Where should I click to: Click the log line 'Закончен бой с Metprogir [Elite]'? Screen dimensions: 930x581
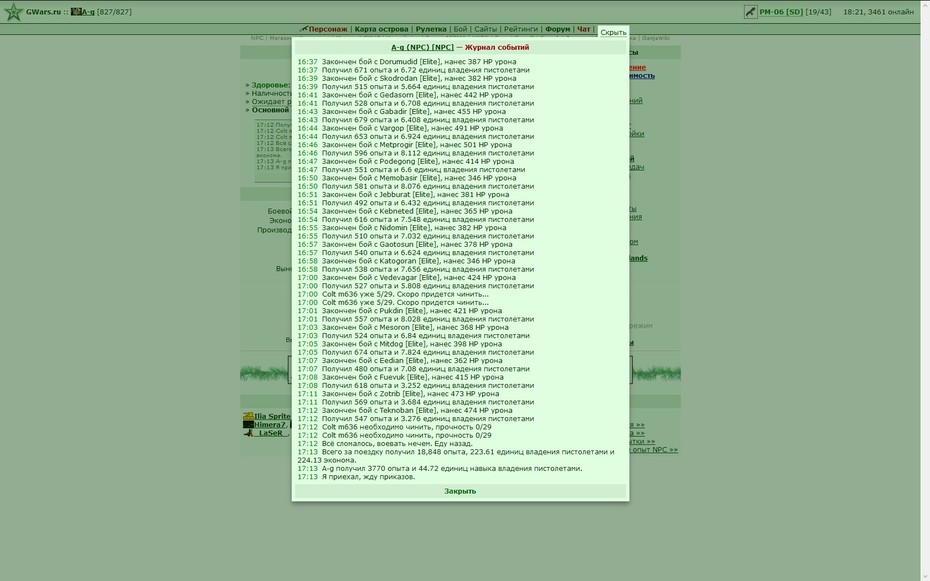click(x=405, y=145)
